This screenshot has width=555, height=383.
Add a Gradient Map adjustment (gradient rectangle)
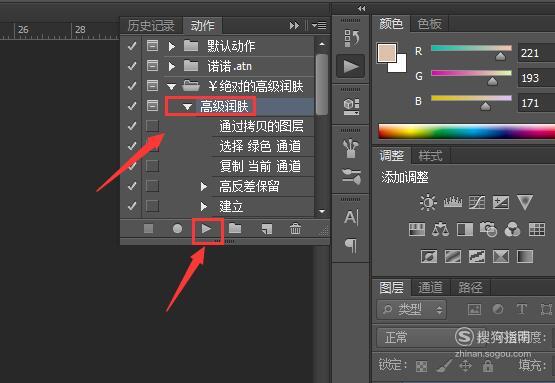point(525,256)
